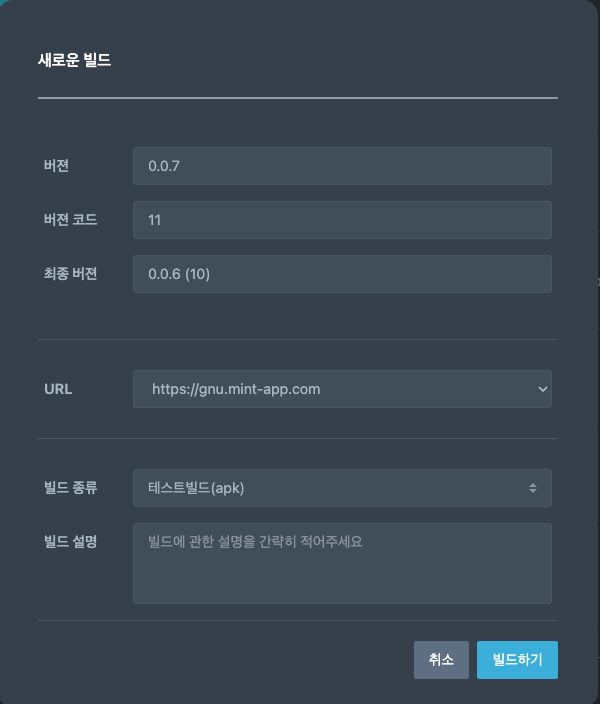
Task: Click the 새로운 빌드 dialog title
Action: pos(75,60)
